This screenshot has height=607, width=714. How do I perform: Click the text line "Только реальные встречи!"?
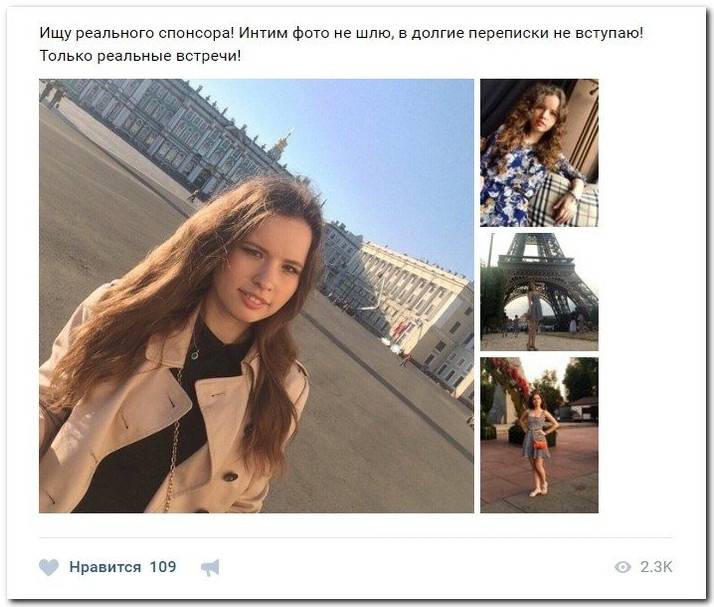coord(140,56)
